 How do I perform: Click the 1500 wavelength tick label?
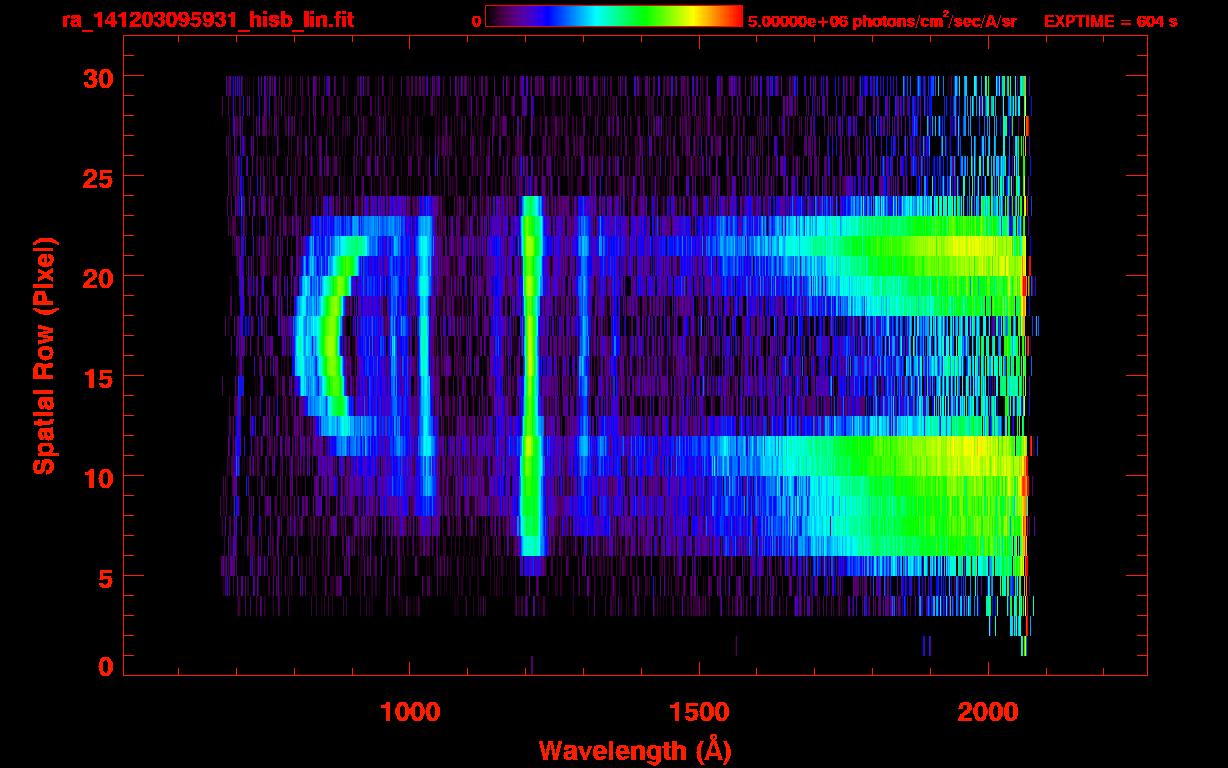tap(699, 712)
